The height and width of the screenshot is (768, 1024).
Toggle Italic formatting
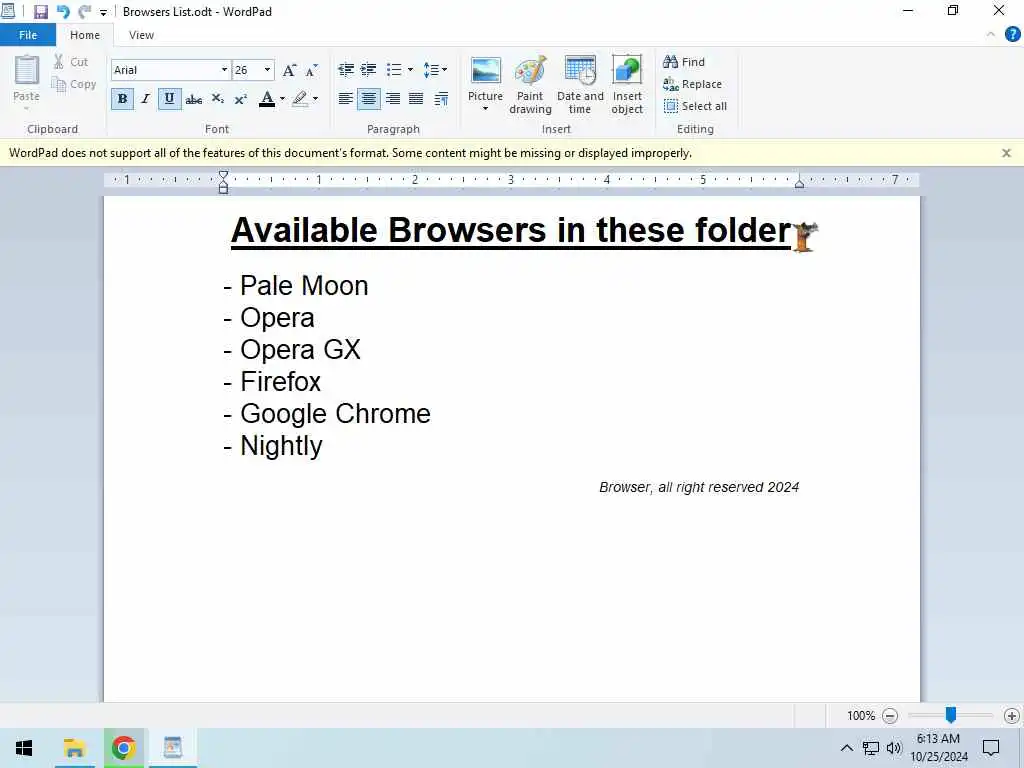pyautogui.click(x=145, y=99)
